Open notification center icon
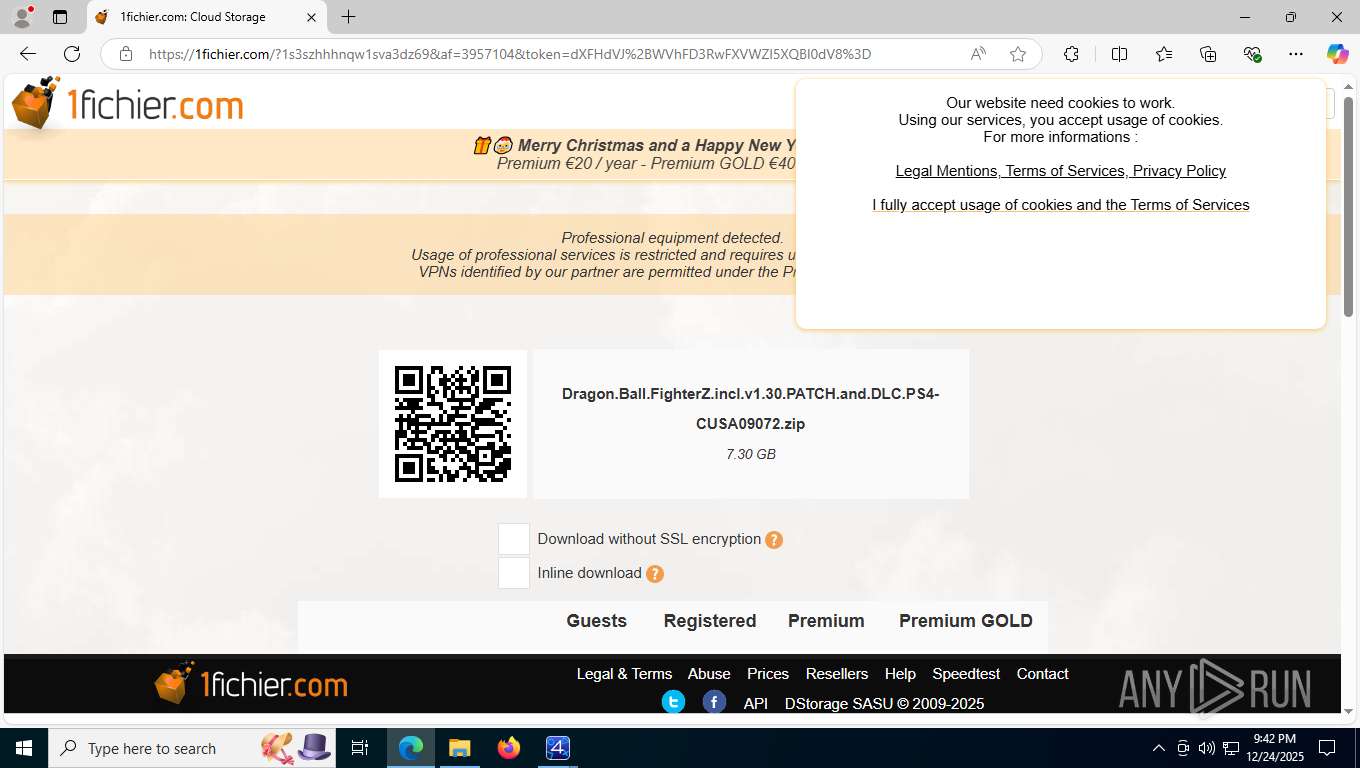The height and width of the screenshot is (768, 1360). pos(1327,748)
